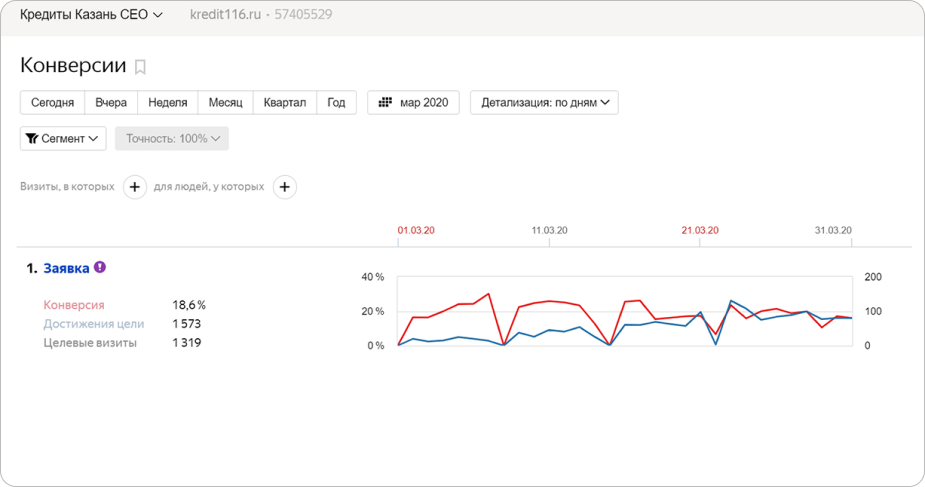Click the bookmark icon next to Конверсии
The height and width of the screenshot is (487, 925).
click(140, 67)
